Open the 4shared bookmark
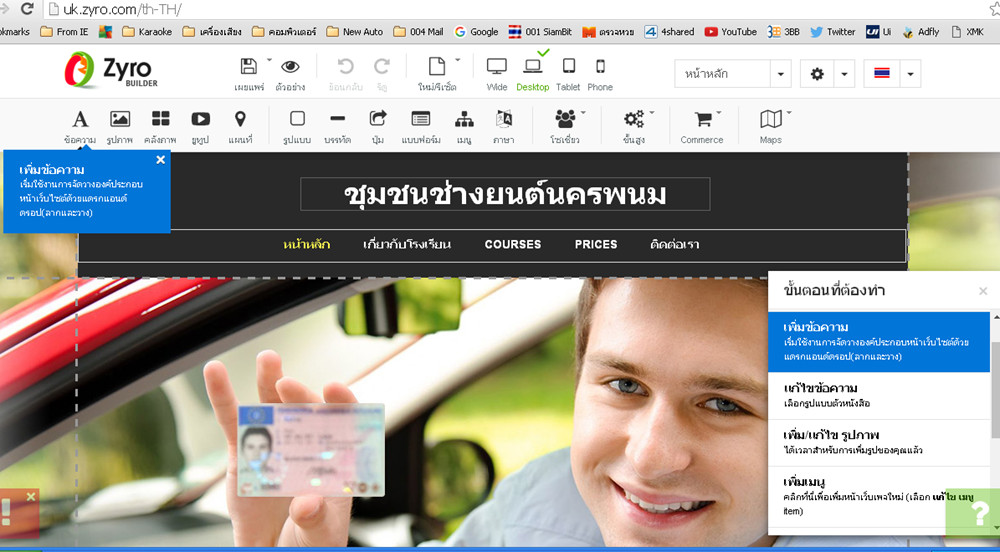 point(669,32)
